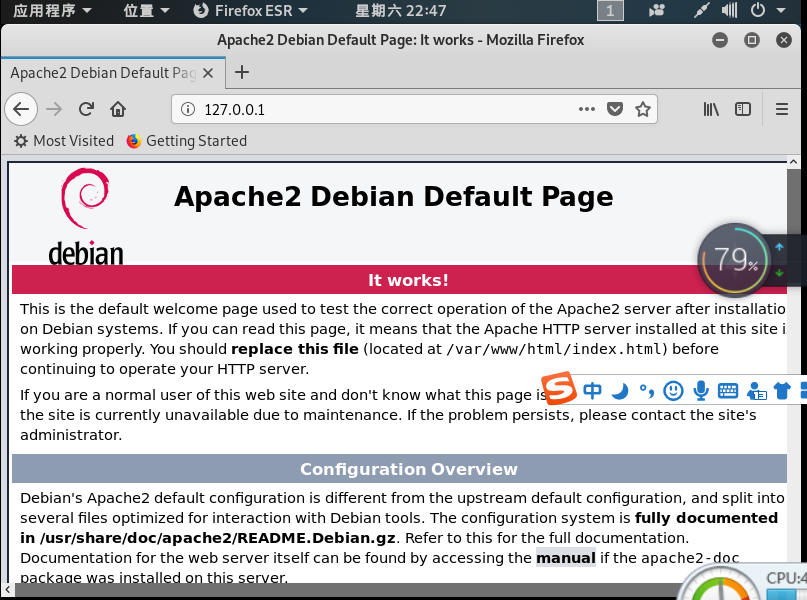Screen dimensions: 807x600
Task: Click the It works! banner text
Action: tap(408, 280)
